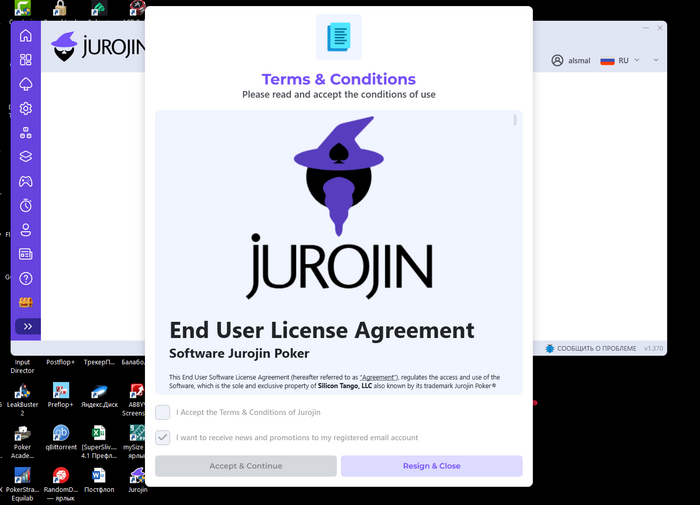Check I Accept the Terms & Conditions

click(162, 412)
